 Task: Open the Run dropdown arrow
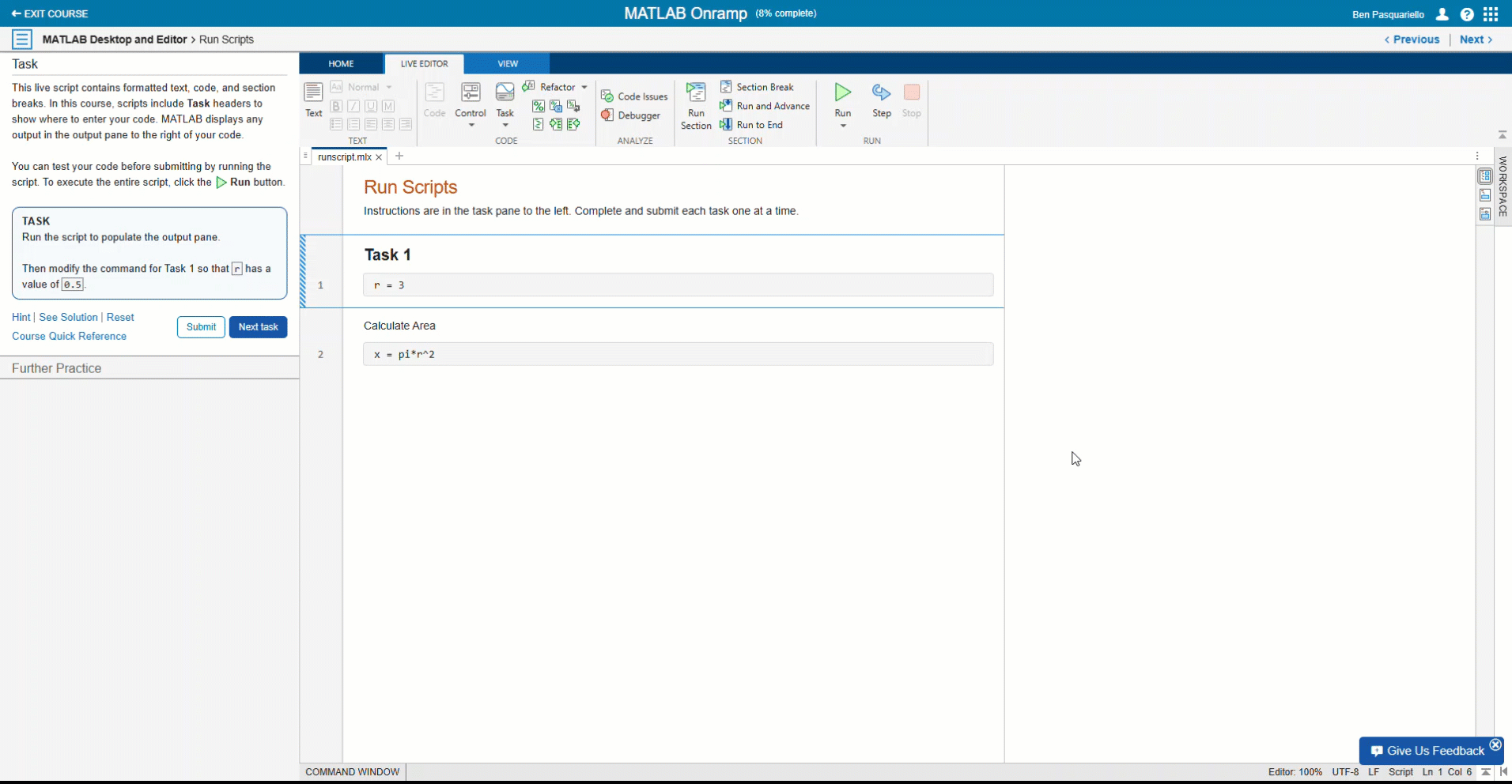tap(843, 126)
